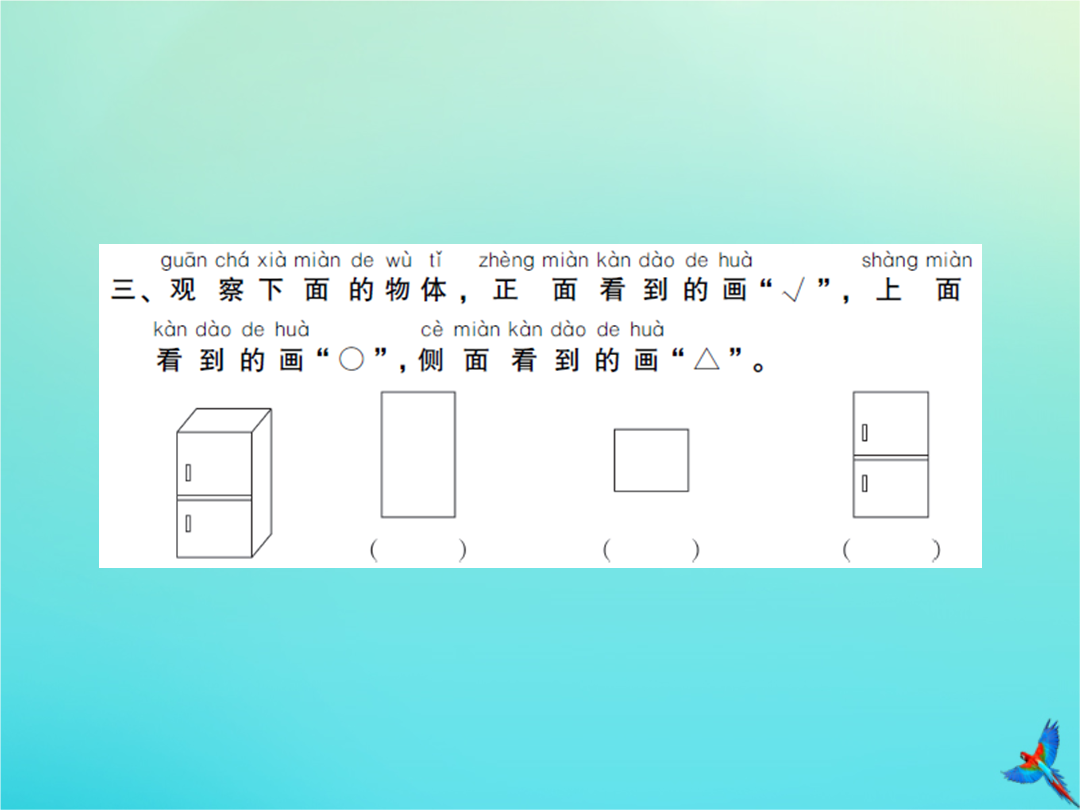Image resolution: width=1080 pixels, height=810 pixels.
Task: Click the upper door handle on the 3D fridge
Action: pos(188,471)
